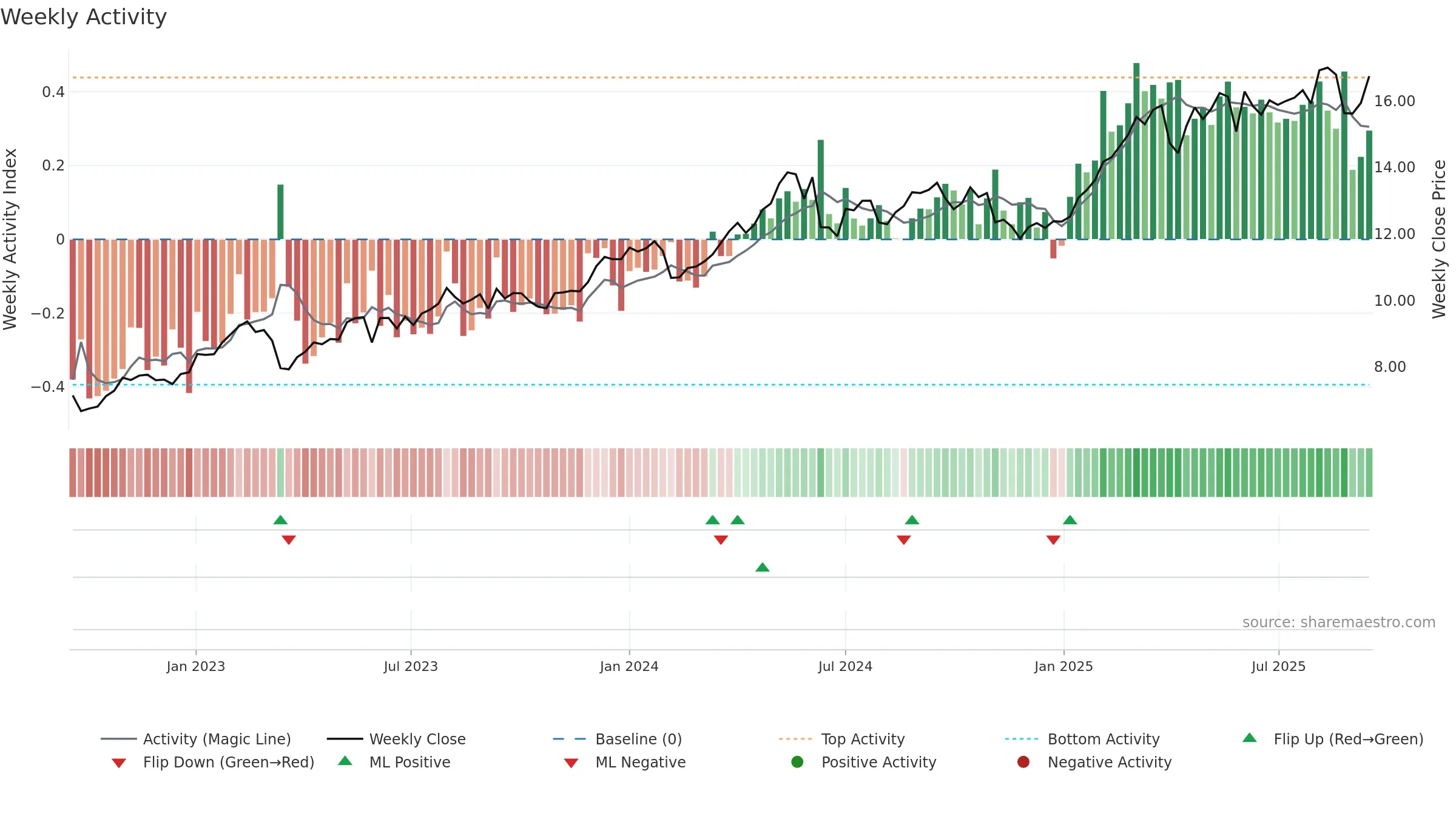Click the Flip Down marker just before Jan 2025
This screenshot has height=819, width=1456.
click(1053, 540)
